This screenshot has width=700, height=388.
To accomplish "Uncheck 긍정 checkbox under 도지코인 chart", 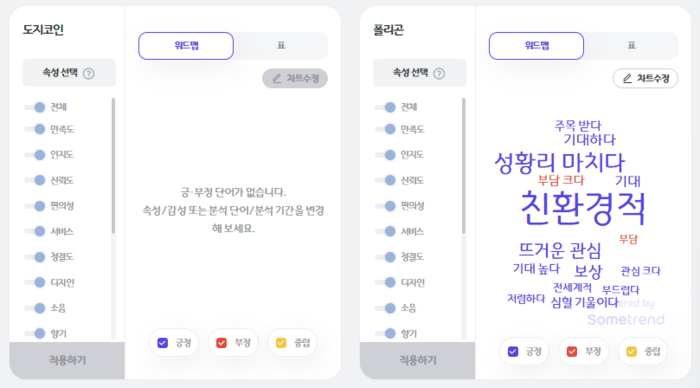I will (x=162, y=343).
